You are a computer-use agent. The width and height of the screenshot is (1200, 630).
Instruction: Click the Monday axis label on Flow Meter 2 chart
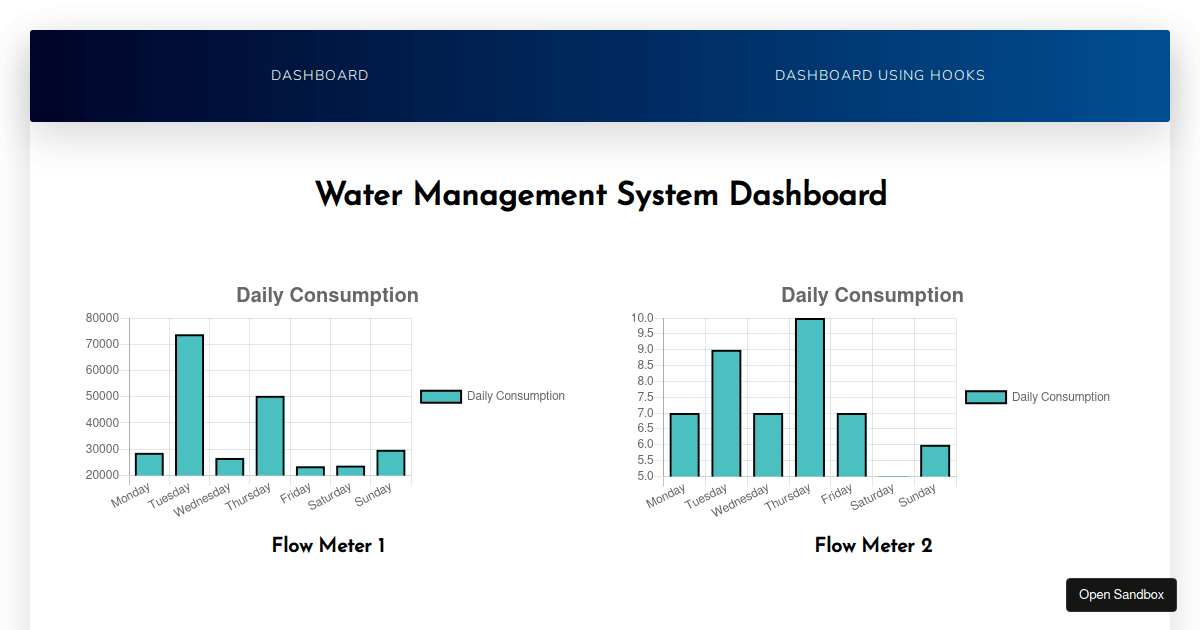click(x=668, y=493)
